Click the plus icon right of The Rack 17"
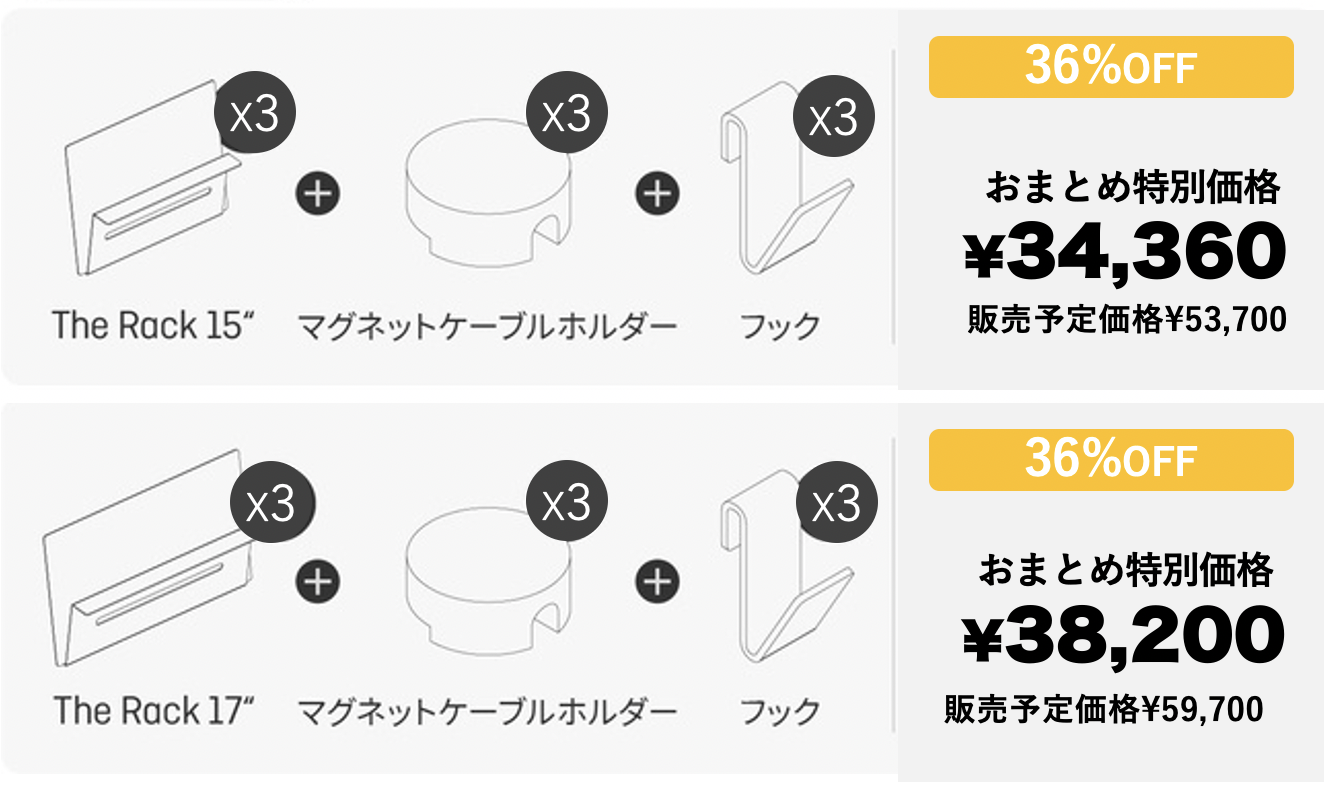The image size is (1326, 788). 318,580
